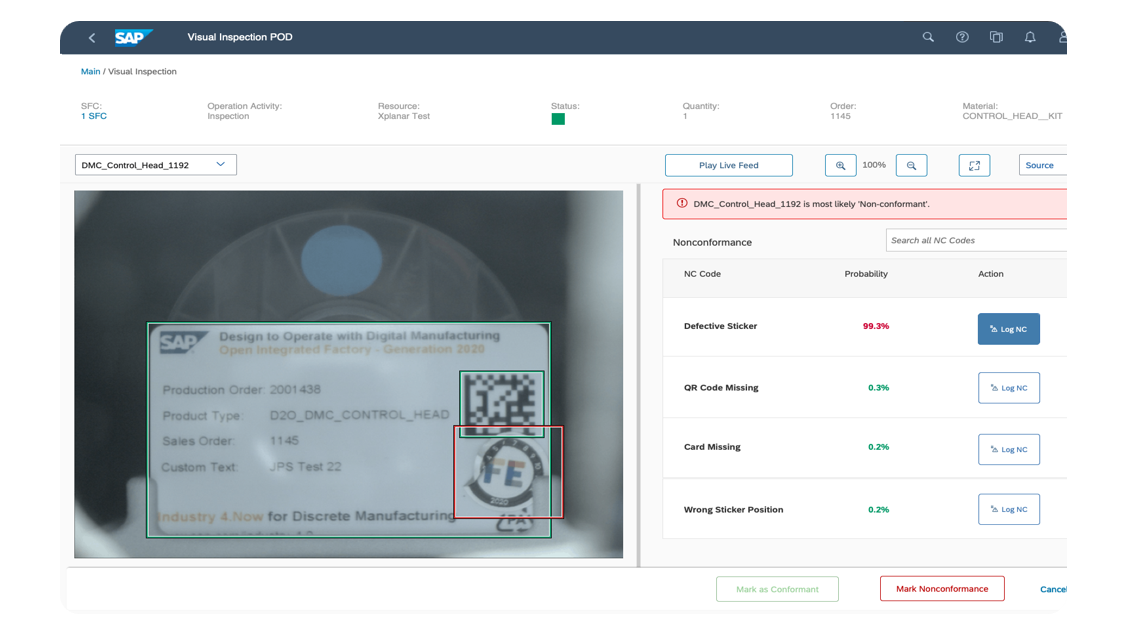Image resolution: width=1131 pixels, height=628 pixels.
Task: Click Mark Nonconformance button
Action: pos(941,589)
